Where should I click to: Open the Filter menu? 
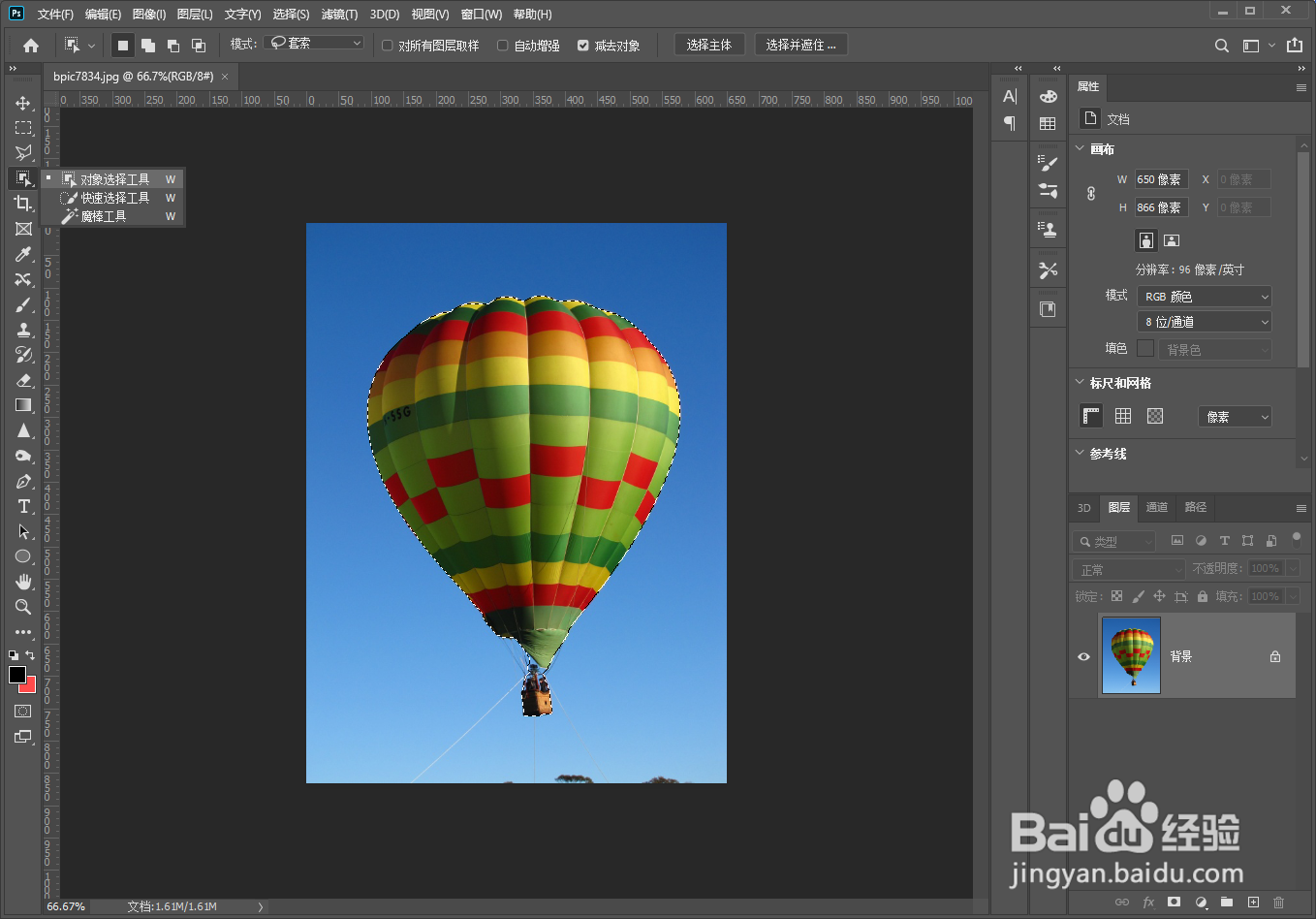coord(339,15)
